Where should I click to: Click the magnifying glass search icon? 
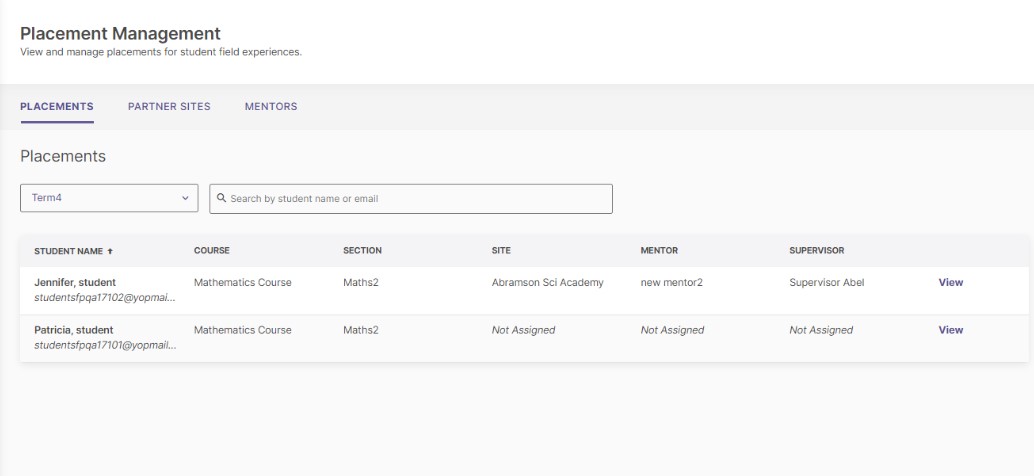tap(221, 199)
